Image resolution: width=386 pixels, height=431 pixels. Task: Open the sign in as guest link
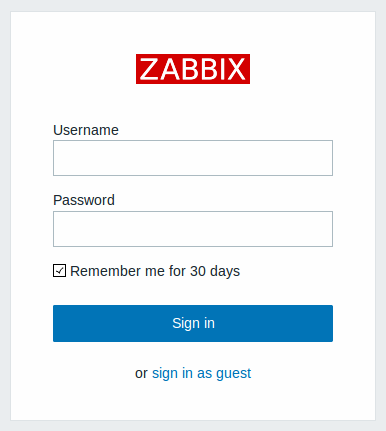click(x=201, y=373)
